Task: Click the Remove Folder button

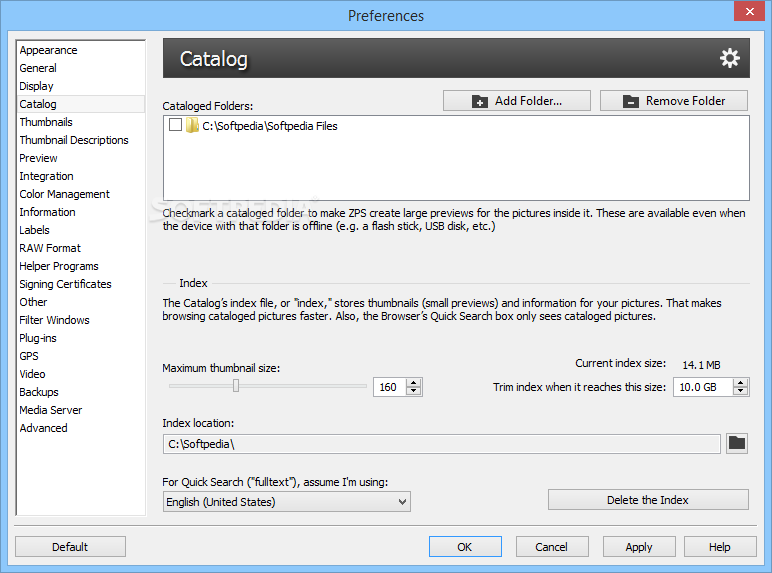Action: point(674,101)
